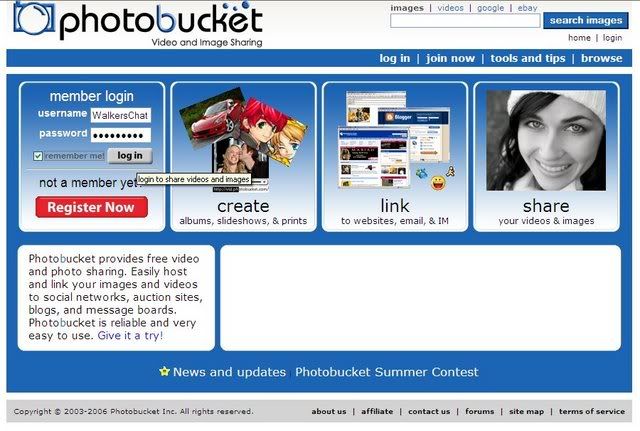
Task: Open the link websites screenshot image
Action: point(395,140)
